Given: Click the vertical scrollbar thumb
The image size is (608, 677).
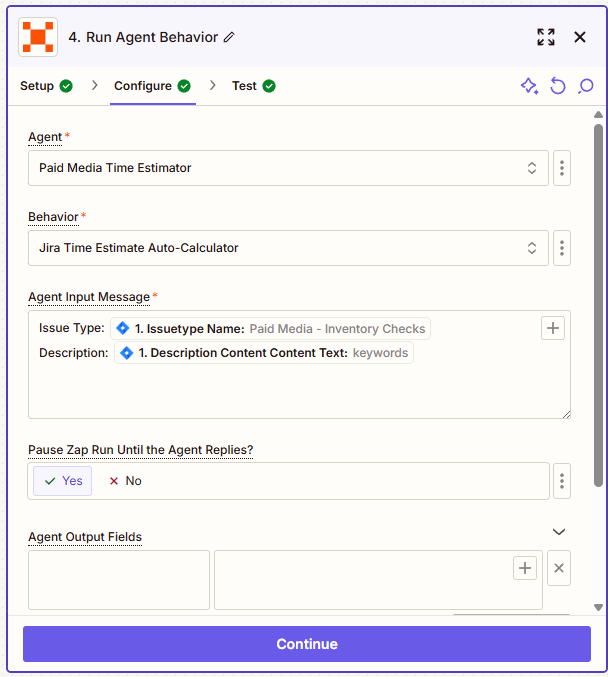Looking at the screenshot, I should (598, 305).
